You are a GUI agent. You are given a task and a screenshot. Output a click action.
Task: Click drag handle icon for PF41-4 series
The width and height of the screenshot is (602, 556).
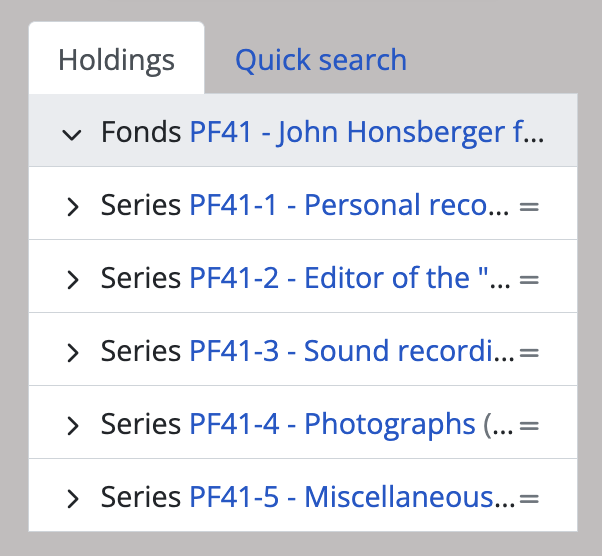click(530, 425)
